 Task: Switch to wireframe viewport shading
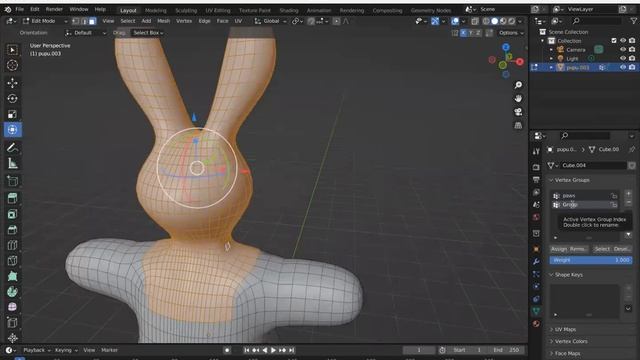[x=486, y=21]
